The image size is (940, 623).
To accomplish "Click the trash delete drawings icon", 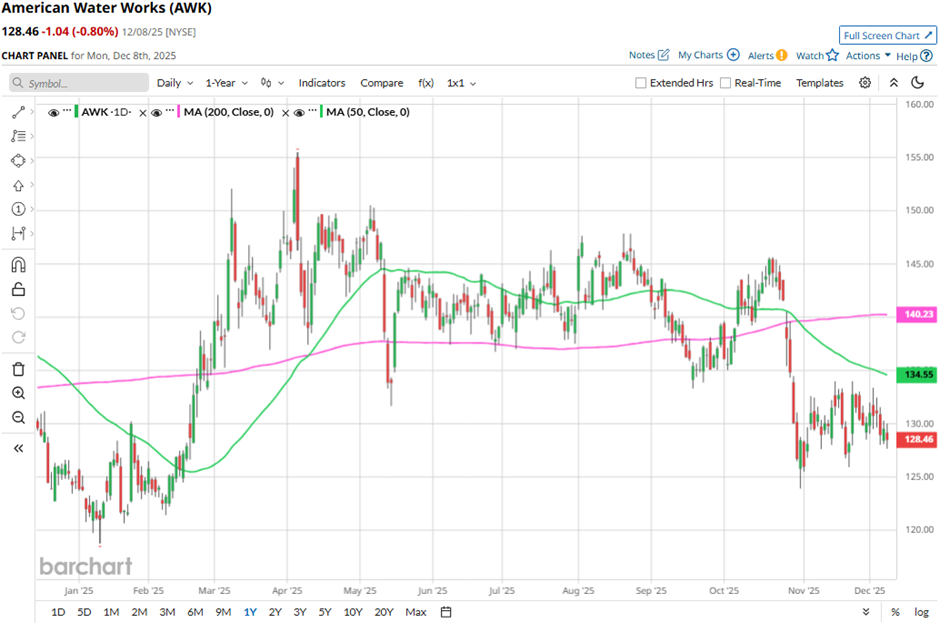I will click(x=18, y=369).
